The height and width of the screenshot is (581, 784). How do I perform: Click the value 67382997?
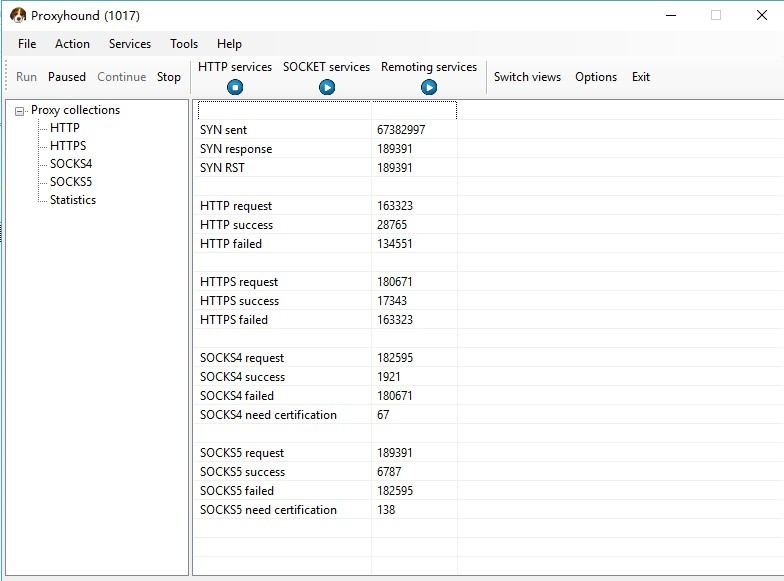(x=401, y=130)
